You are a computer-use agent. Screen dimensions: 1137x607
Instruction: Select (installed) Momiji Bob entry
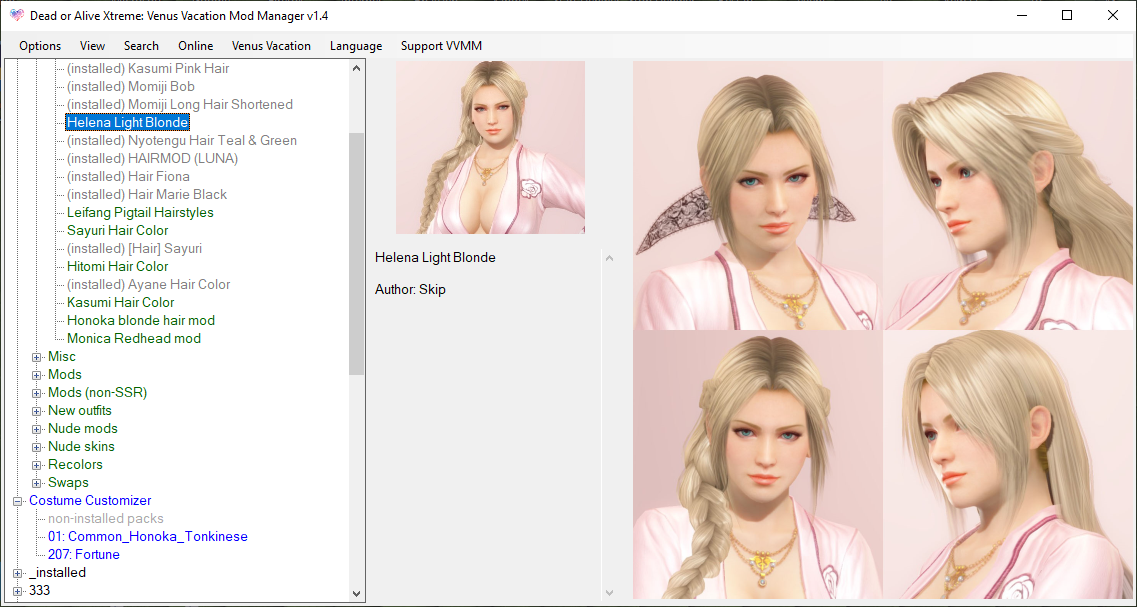[131, 86]
